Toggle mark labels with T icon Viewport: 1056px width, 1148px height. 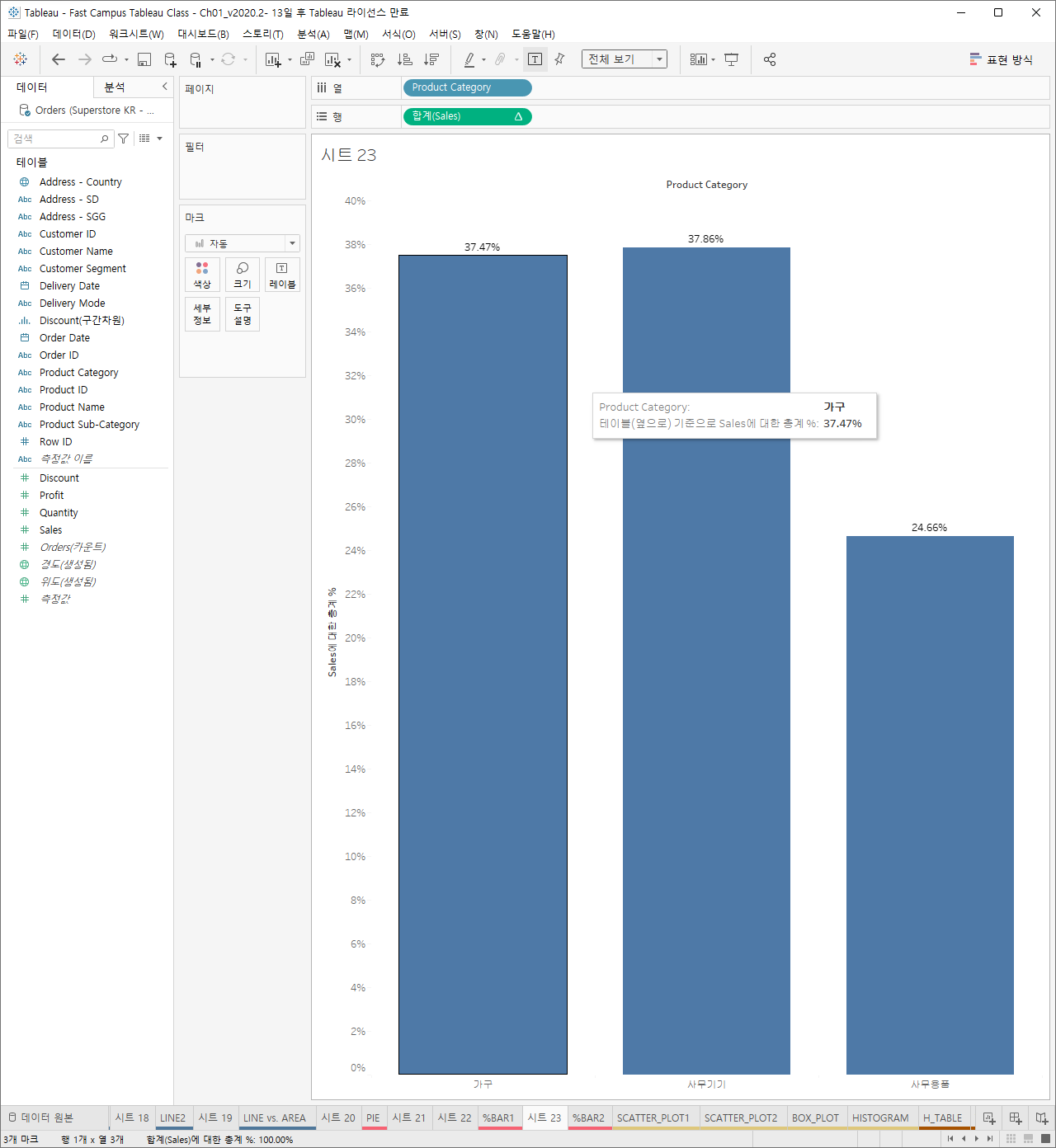pos(535,59)
